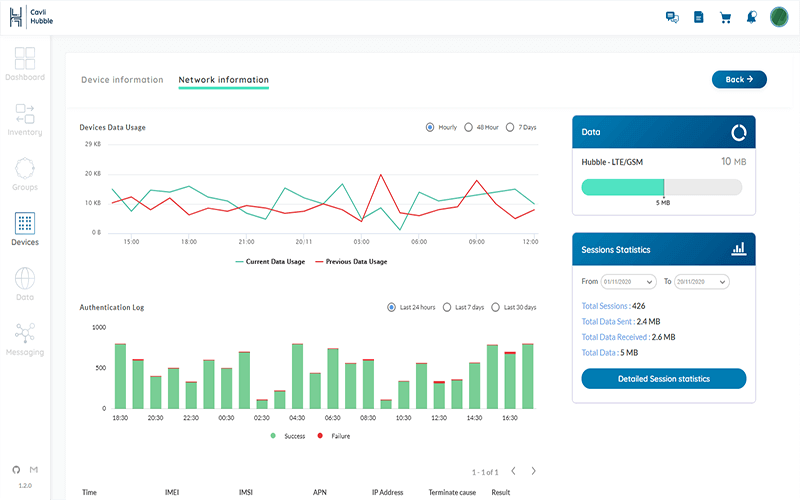The width and height of the screenshot is (800, 500).
Task: Open Inventory from the sidebar
Action: coord(25,119)
